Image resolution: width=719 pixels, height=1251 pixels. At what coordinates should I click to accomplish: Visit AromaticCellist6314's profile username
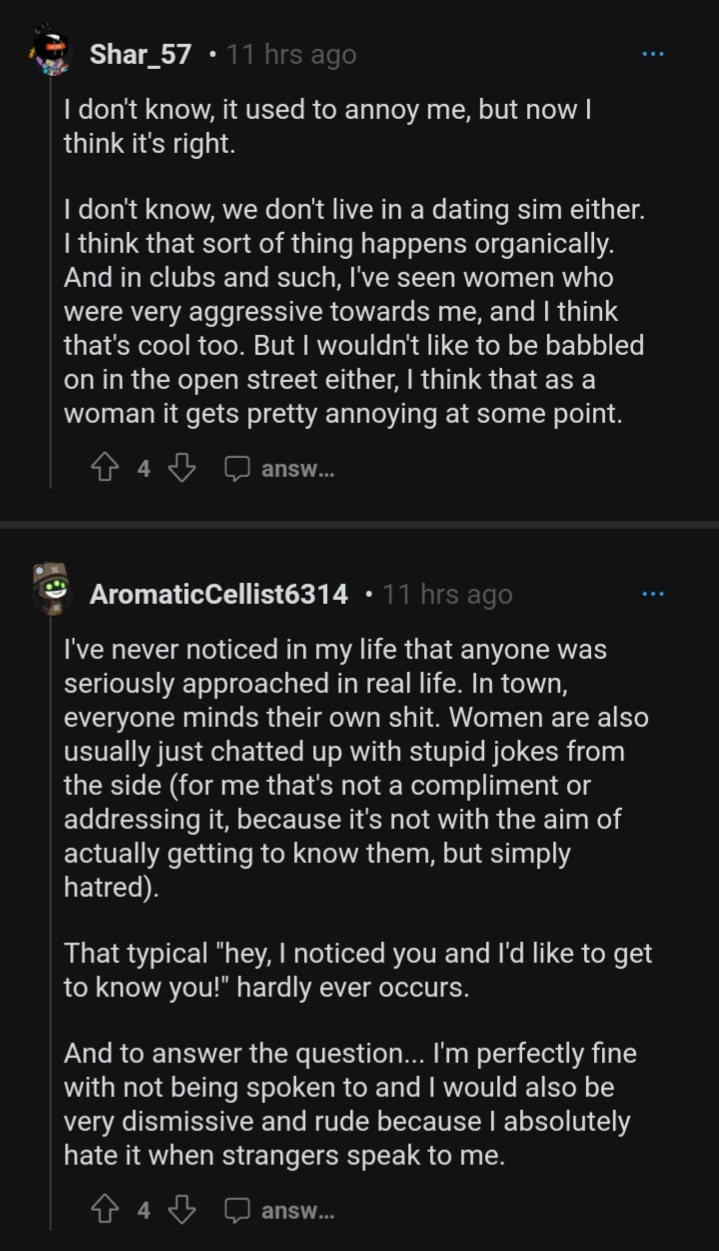(x=219, y=594)
